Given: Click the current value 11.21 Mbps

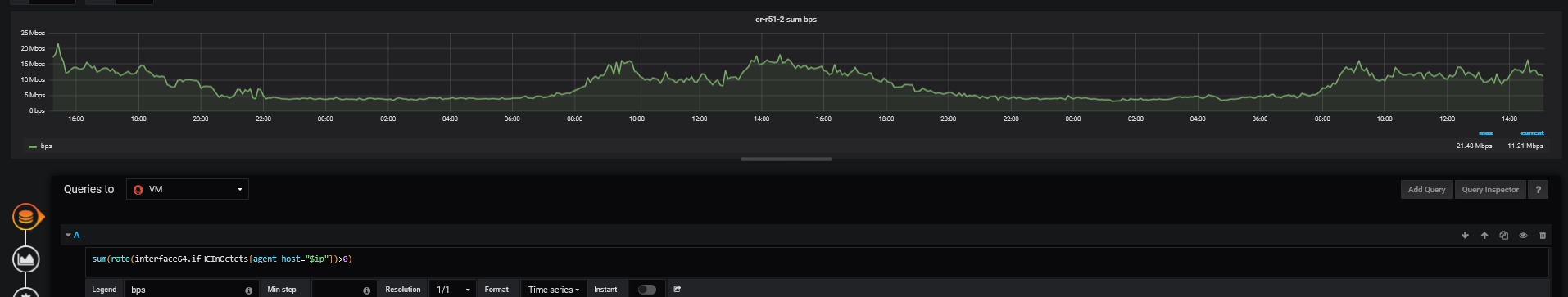Looking at the screenshot, I should coord(1525,146).
